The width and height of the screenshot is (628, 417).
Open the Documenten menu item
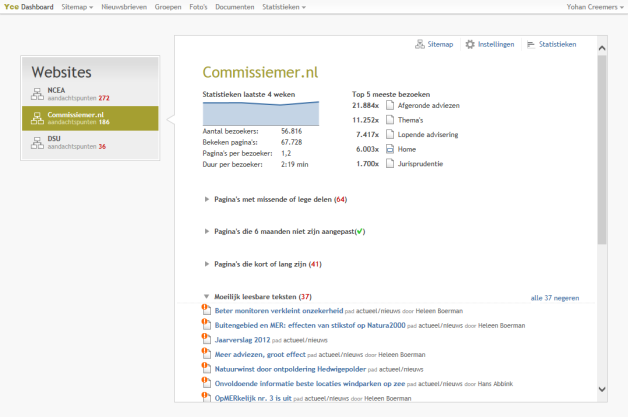pyautogui.click(x=235, y=7)
